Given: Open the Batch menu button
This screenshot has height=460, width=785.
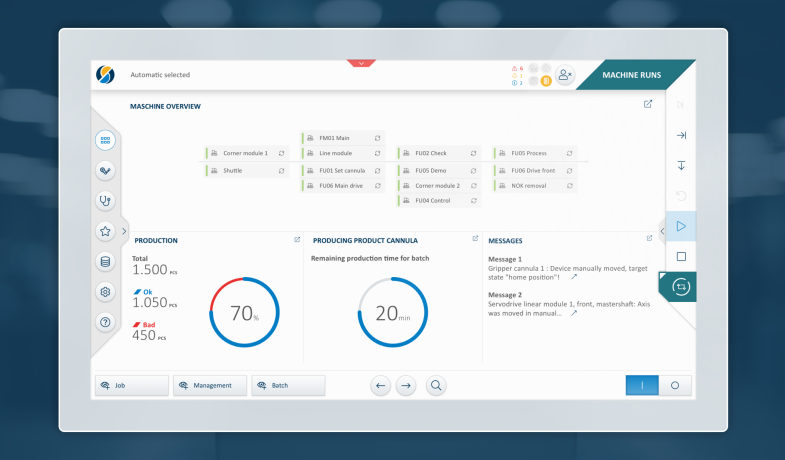Looking at the screenshot, I should [x=288, y=385].
